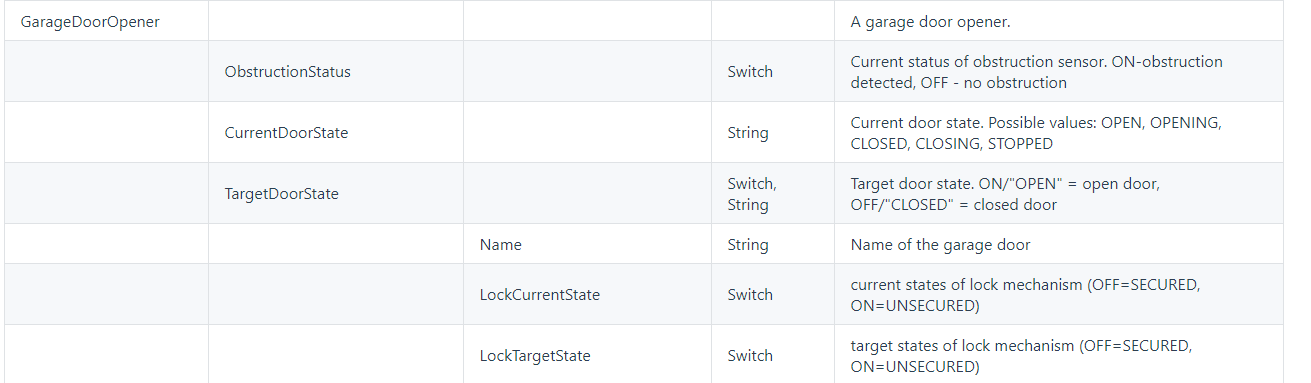
Task: Click the Switch type for LockTargetState
Action: (x=750, y=356)
